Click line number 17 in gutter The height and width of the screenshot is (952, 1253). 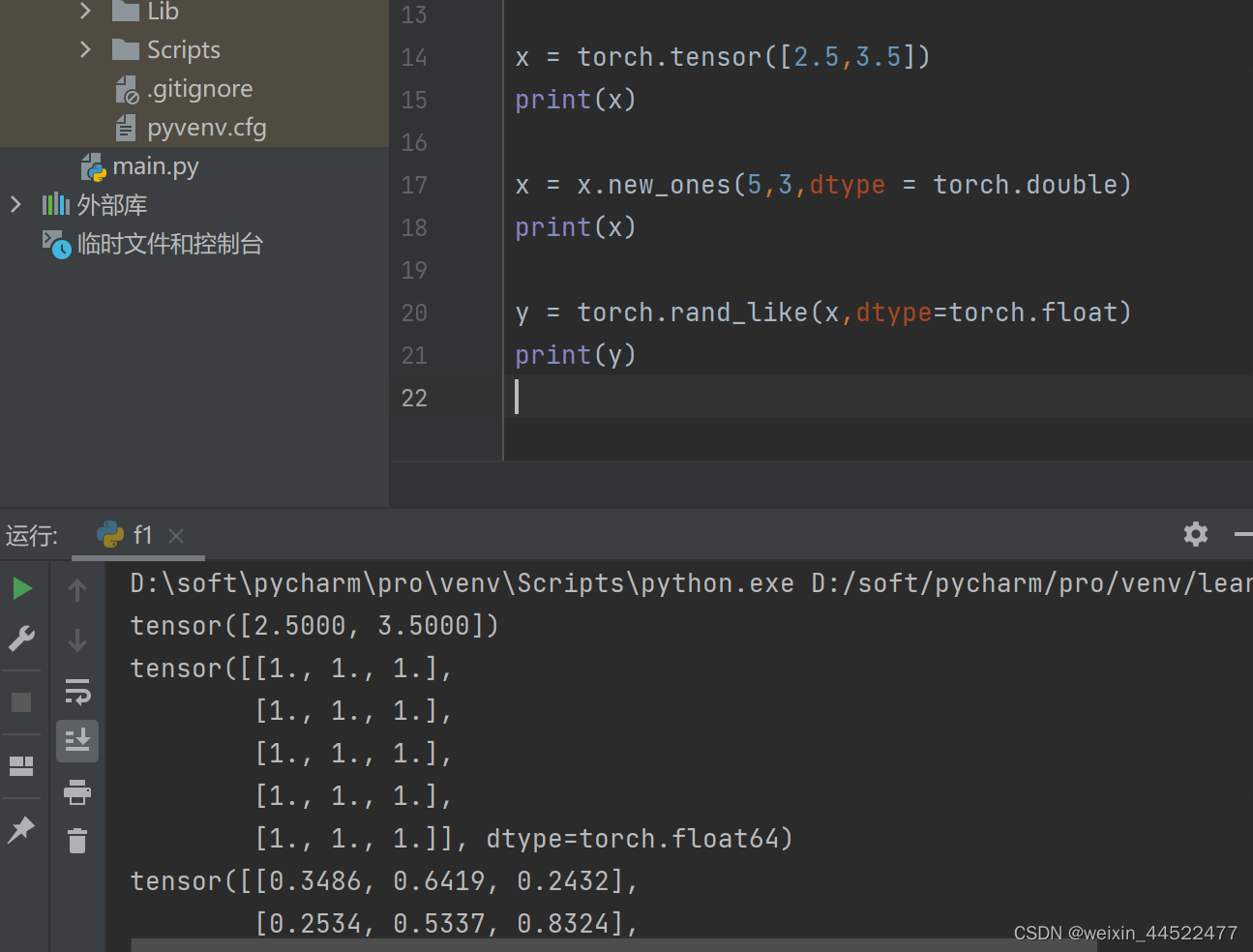(x=414, y=185)
